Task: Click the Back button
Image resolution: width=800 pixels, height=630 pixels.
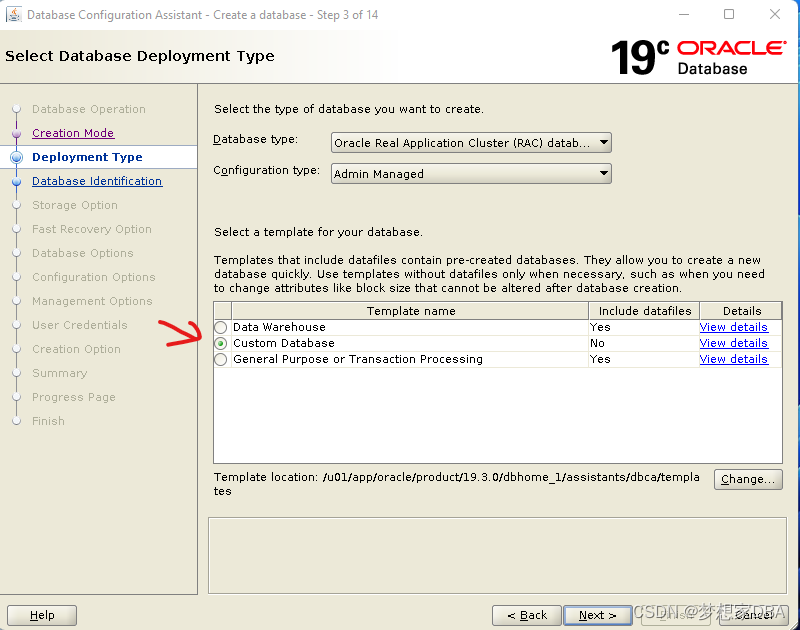Action: [x=527, y=615]
